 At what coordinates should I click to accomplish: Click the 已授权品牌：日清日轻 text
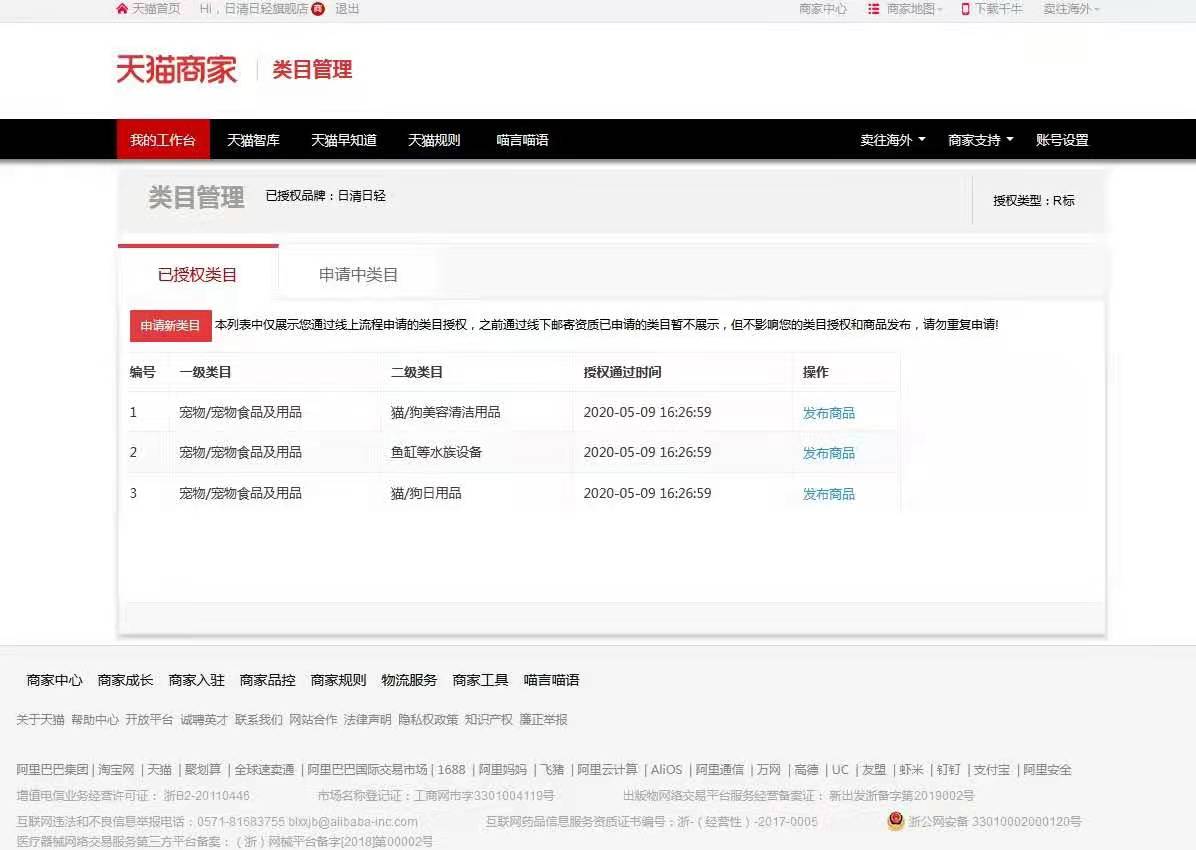pyautogui.click(x=326, y=196)
